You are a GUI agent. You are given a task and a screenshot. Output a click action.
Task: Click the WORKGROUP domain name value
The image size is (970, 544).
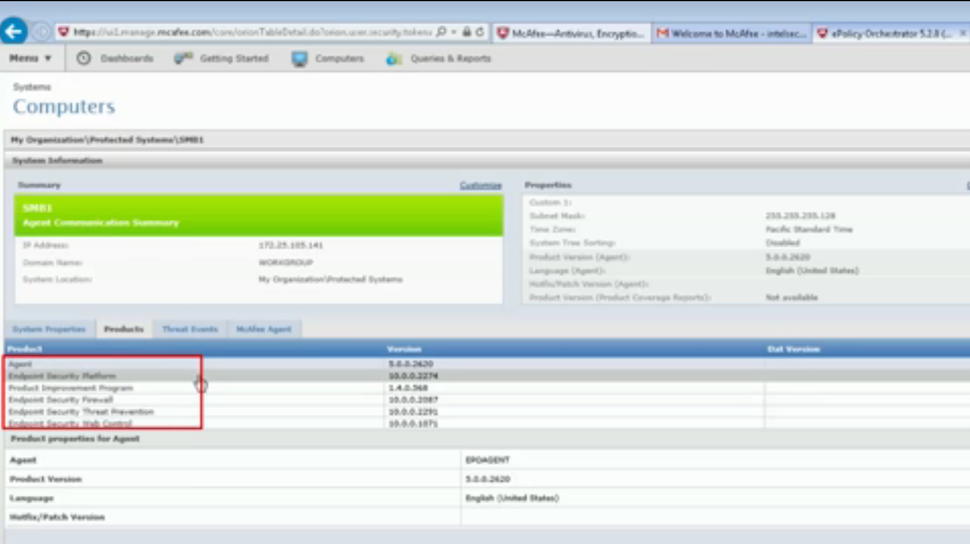click(286, 262)
